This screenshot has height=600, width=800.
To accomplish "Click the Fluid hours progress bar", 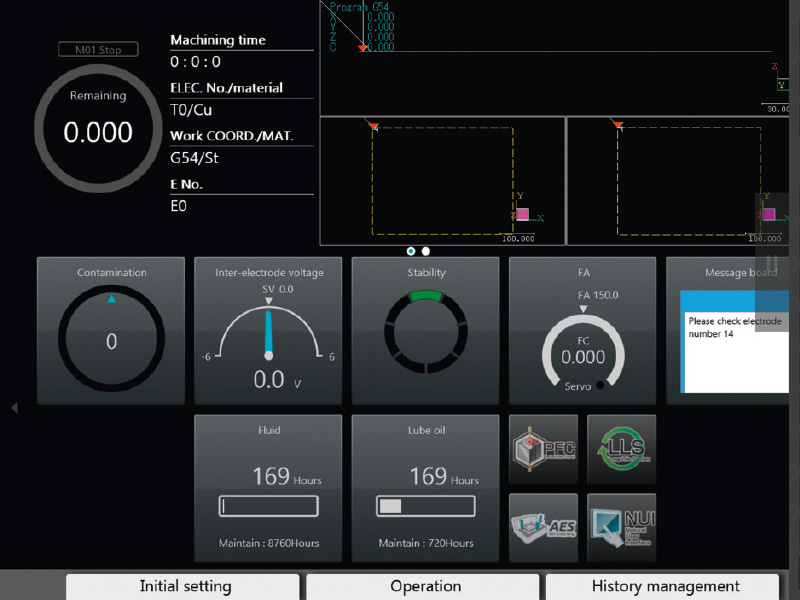I will click(x=268, y=506).
